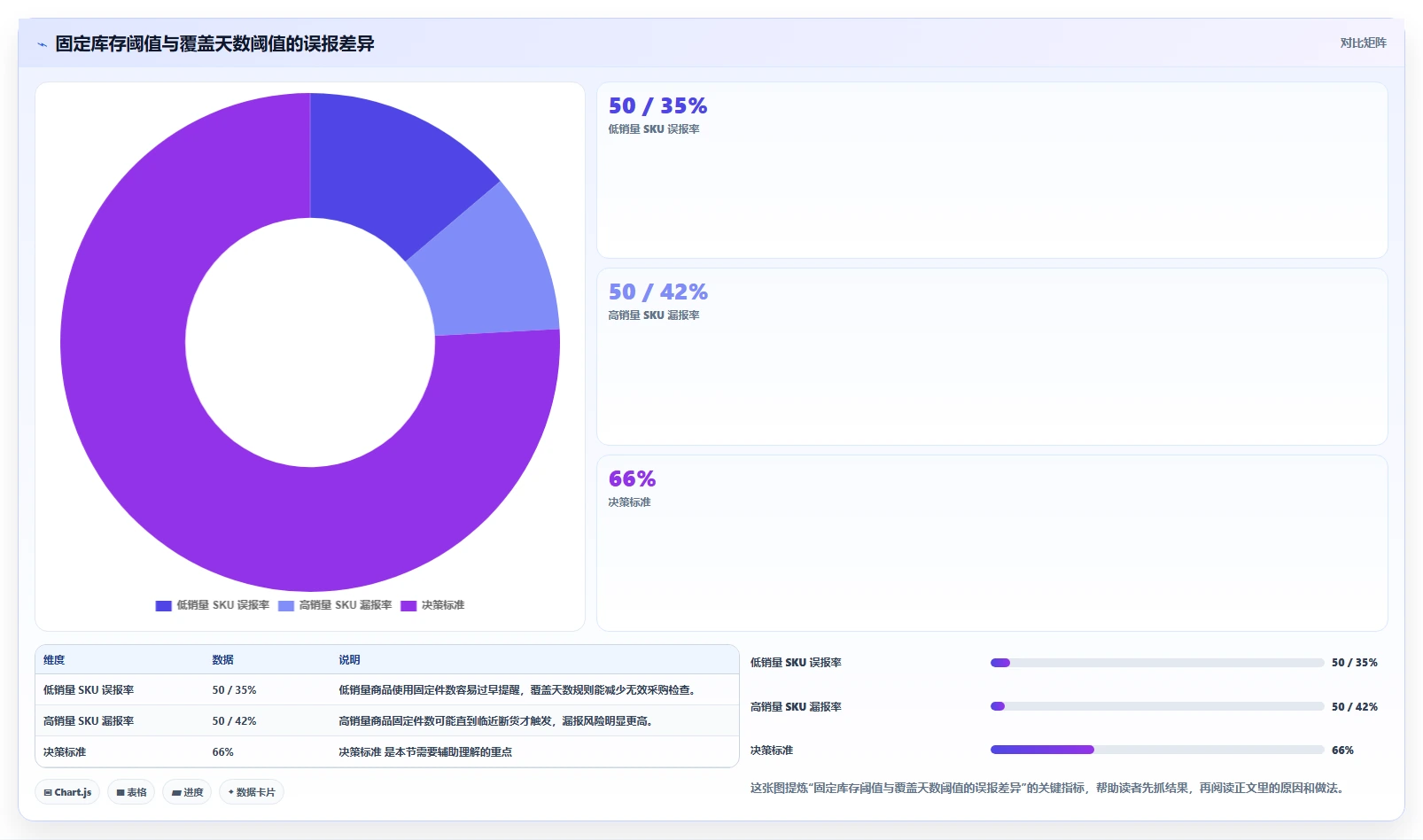Viewport: 1423px width, 840px height.
Task: Select the Chart.js tag chip
Action: point(67,792)
